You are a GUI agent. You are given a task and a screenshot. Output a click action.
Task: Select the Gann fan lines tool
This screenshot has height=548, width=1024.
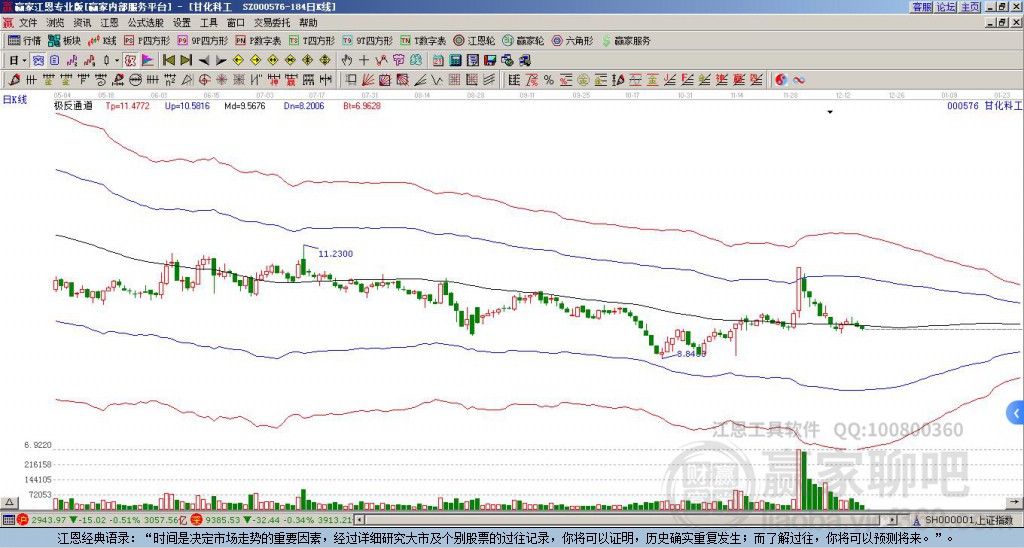point(368,80)
